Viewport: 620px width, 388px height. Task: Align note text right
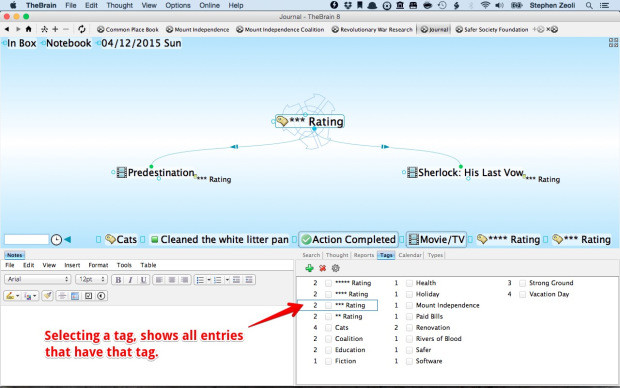tap(185, 280)
